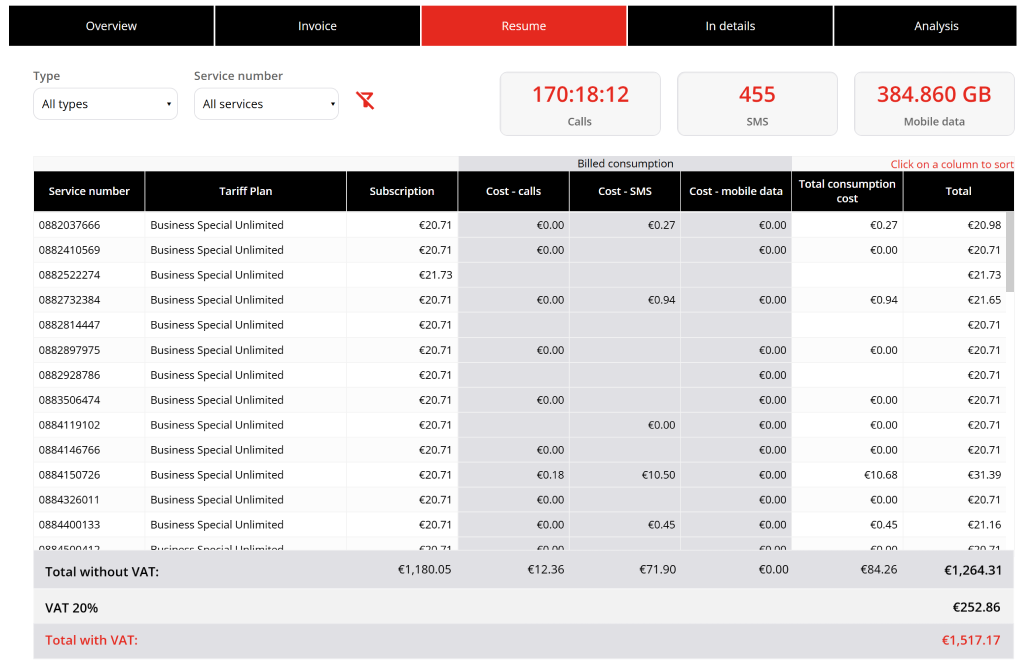Select the 455 SMS summary card
Image resolution: width=1024 pixels, height=662 pixels.
tap(757, 104)
